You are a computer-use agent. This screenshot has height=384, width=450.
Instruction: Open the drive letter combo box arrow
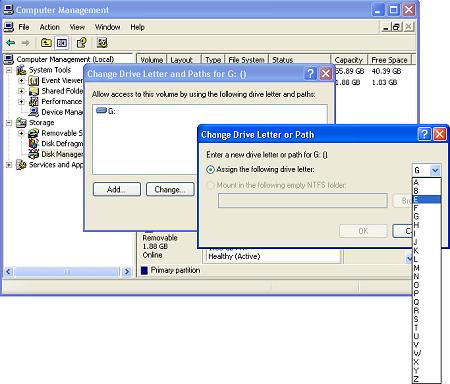435,170
